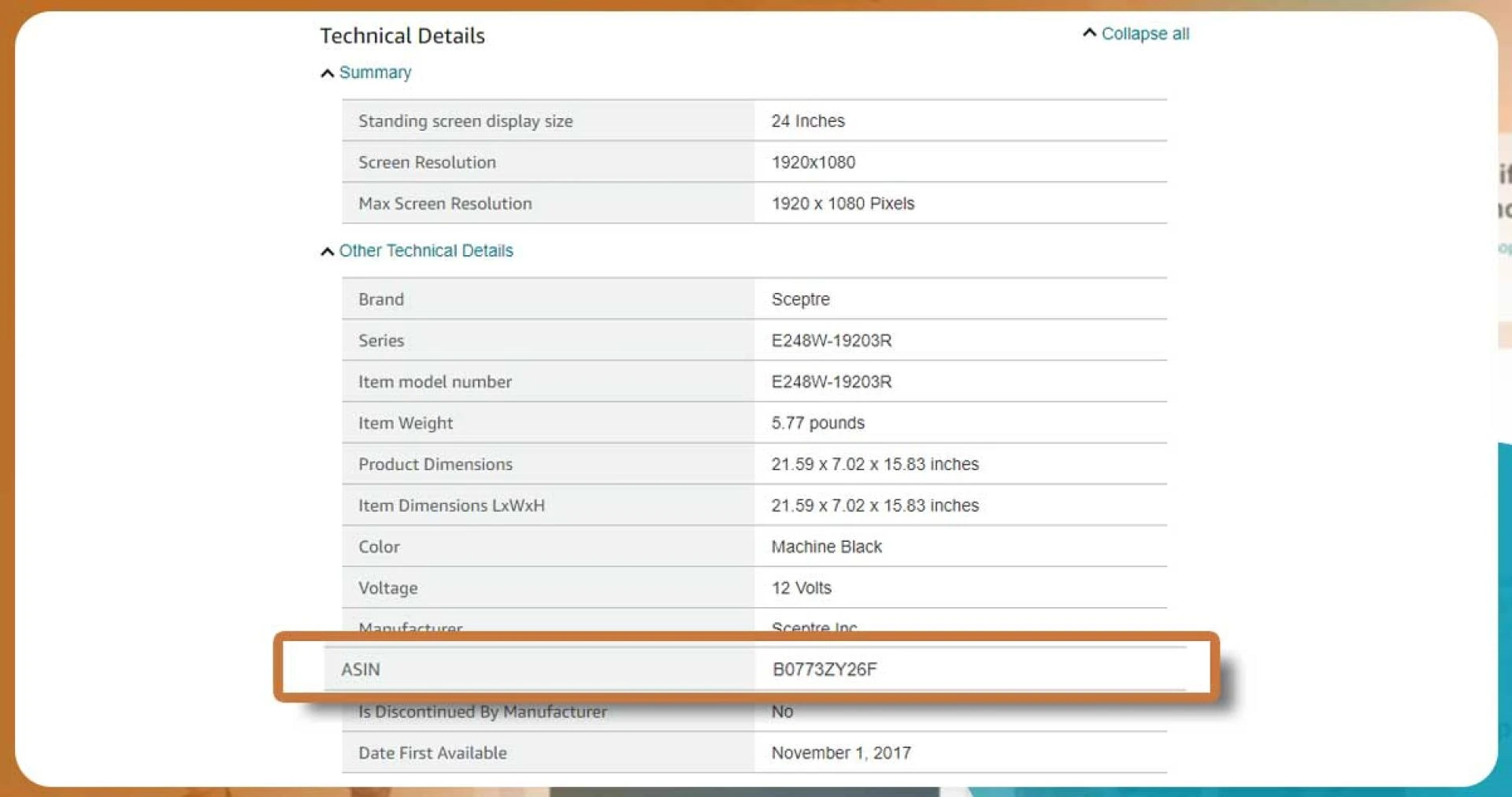The image size is (1512, 797).
Task: Select the 'Sceptre' brand value
Action: point(801,299)
